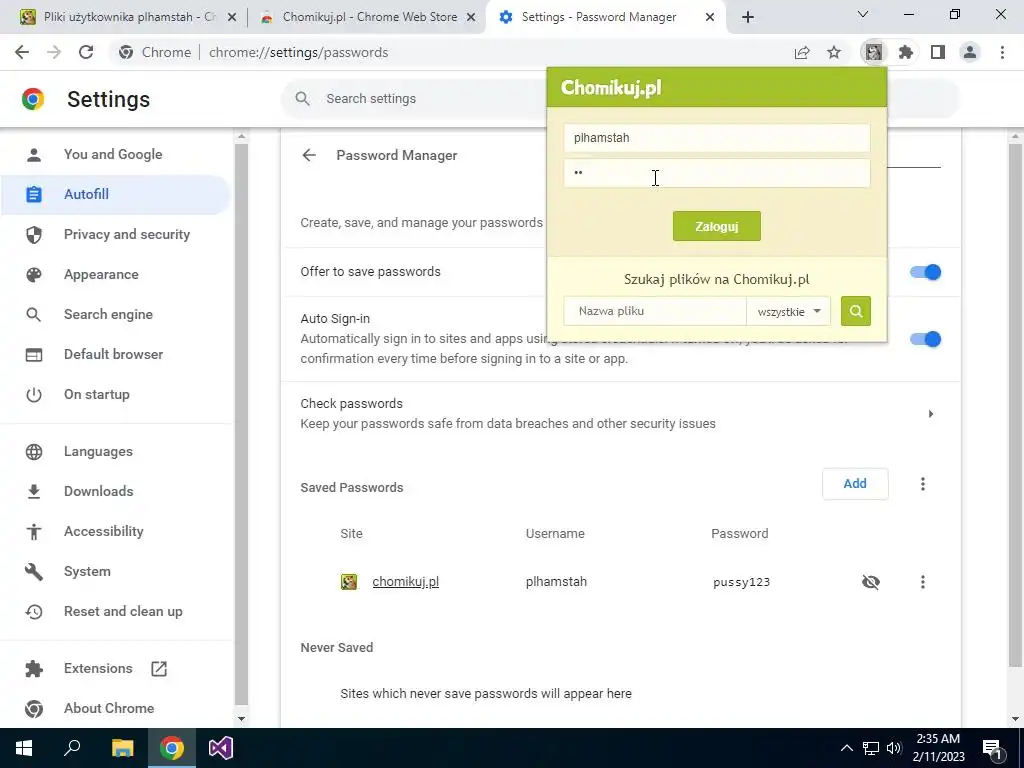Open Visual Studio from taskbar
Viewport: 1024px width, 768px height.
point(221,748)
